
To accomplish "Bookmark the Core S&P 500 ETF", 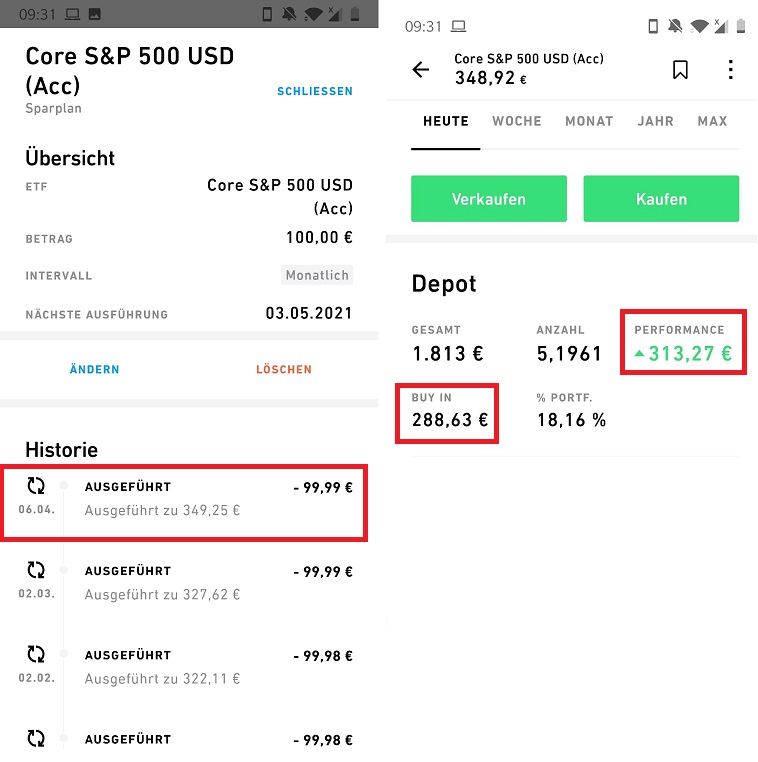I will coord(680,69).
